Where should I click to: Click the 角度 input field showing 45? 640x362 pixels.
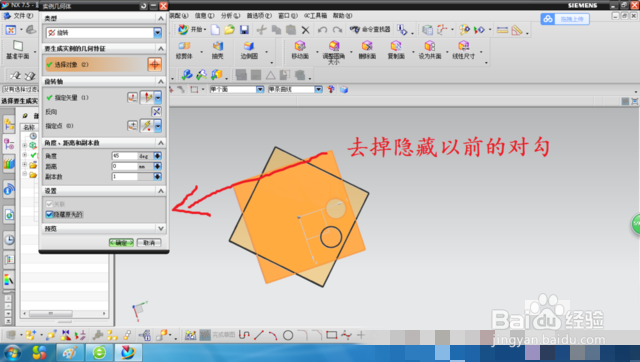click(x=124, y=156)
